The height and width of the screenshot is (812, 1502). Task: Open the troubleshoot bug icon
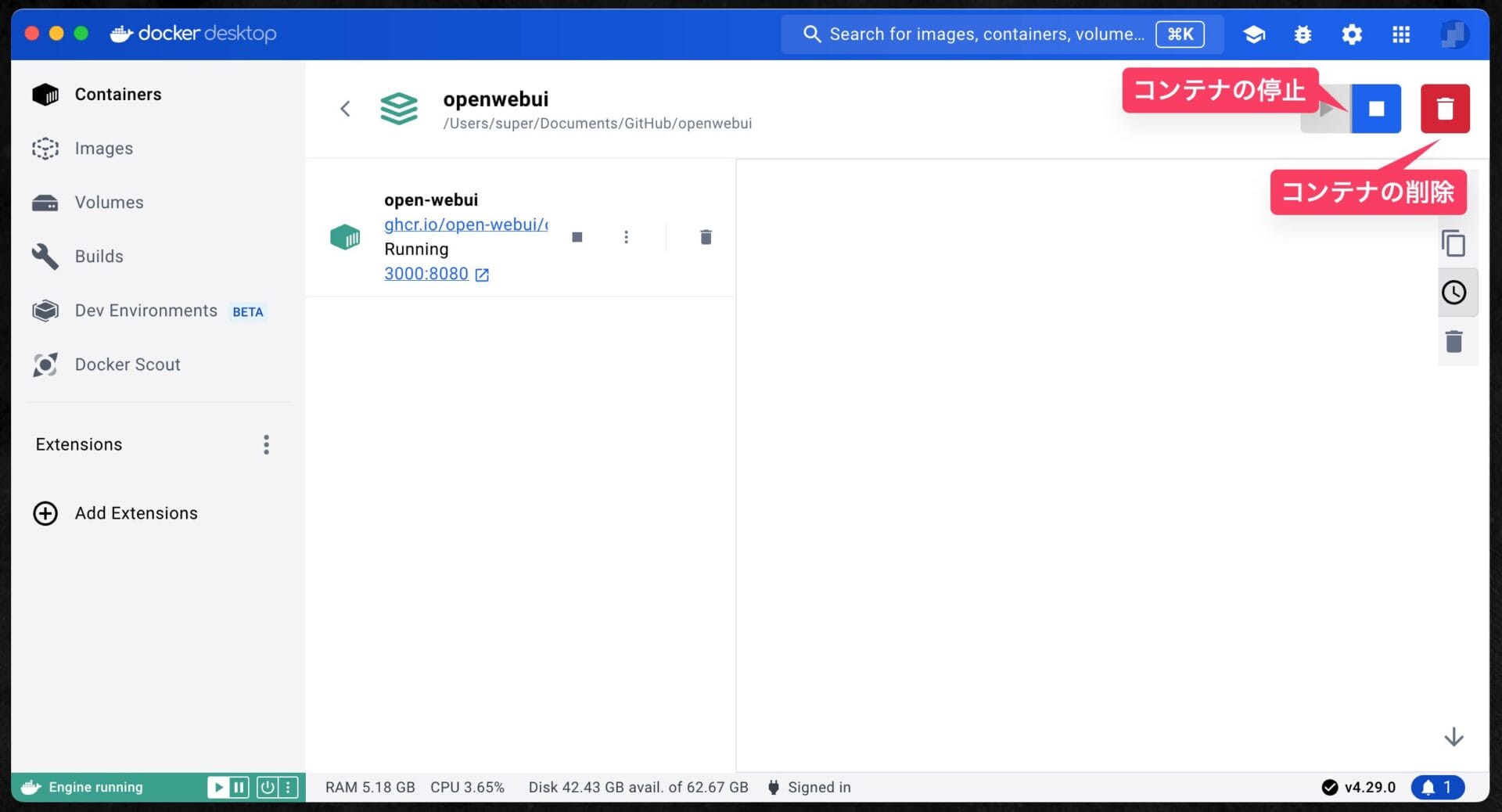pyautogui.click(x=1303, y=34)
